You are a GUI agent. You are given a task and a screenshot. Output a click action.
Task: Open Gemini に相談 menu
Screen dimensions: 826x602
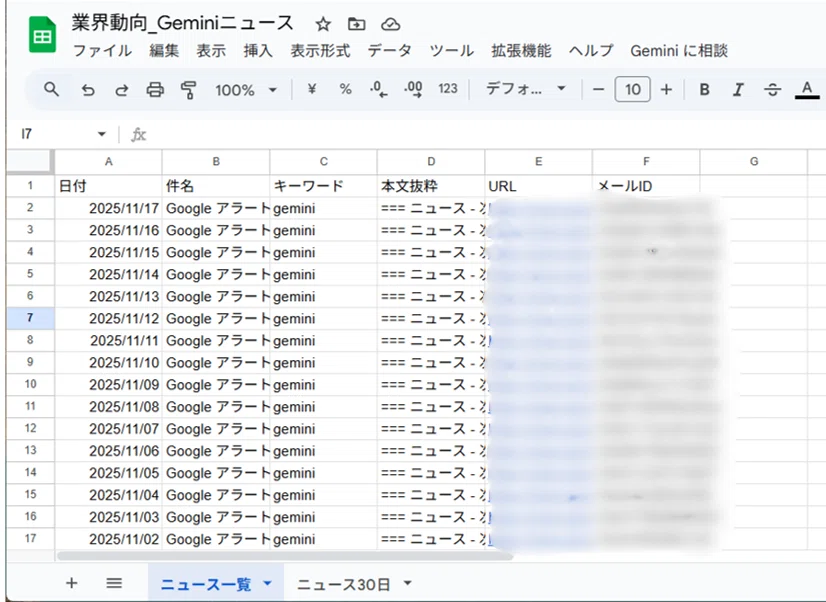click(679, 51)
